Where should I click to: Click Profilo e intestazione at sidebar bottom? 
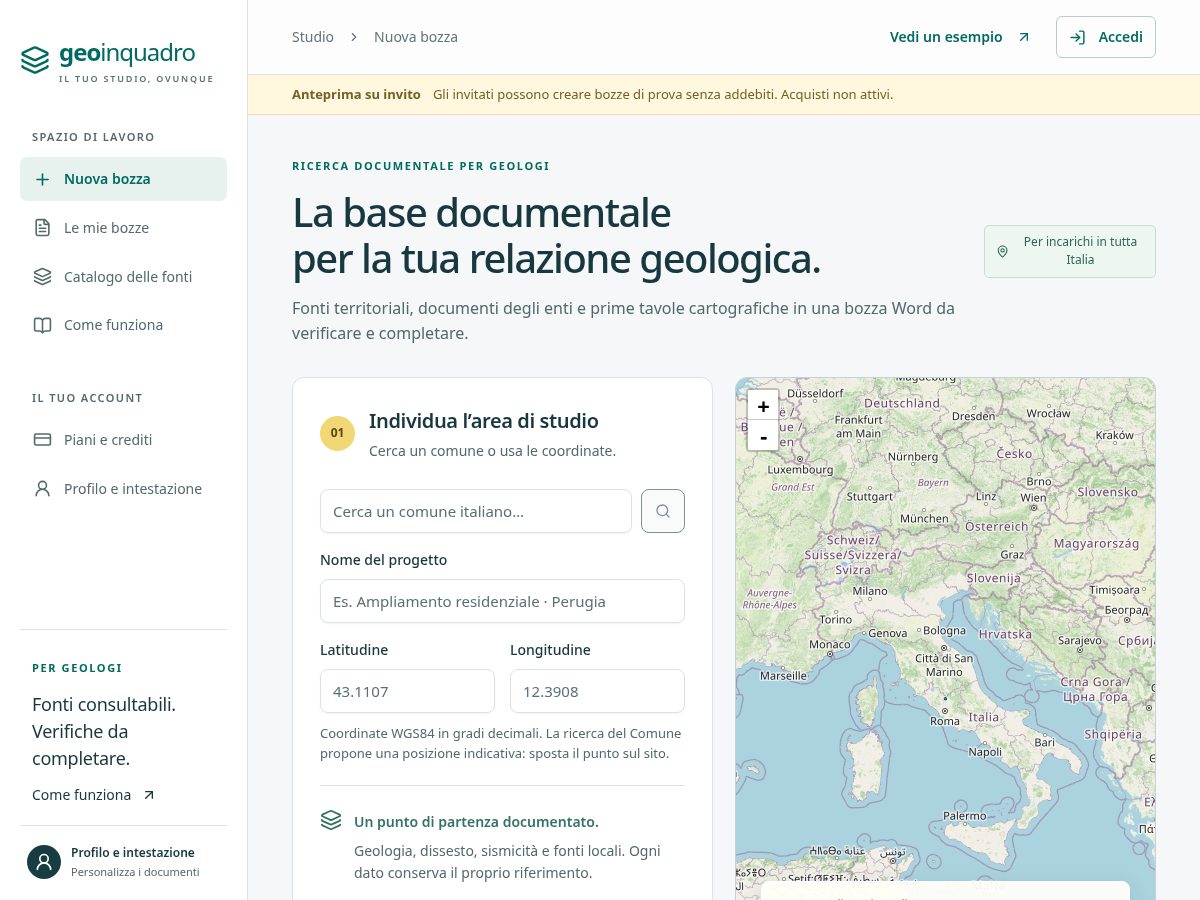133,853
